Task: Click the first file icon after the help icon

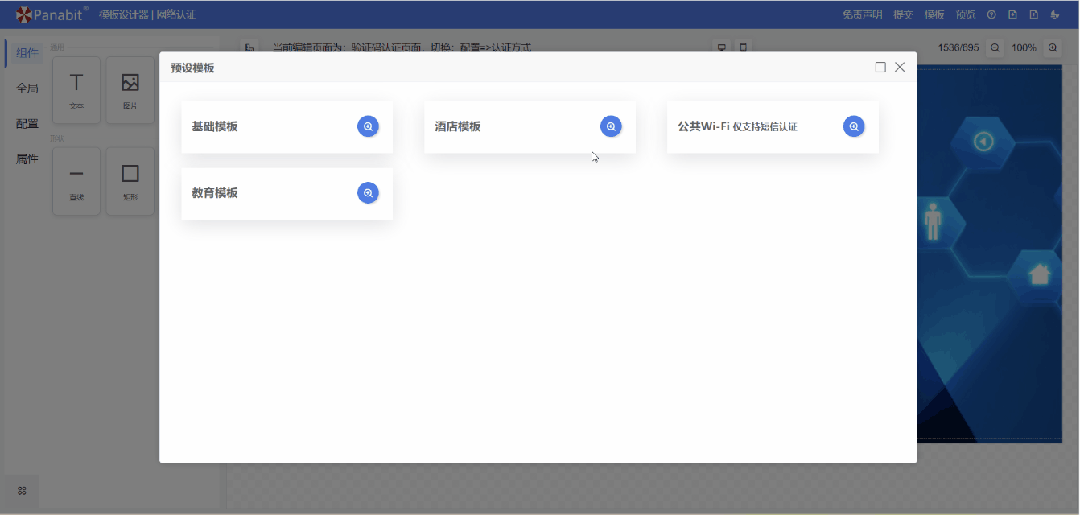Action: [x=1012, y=14]
